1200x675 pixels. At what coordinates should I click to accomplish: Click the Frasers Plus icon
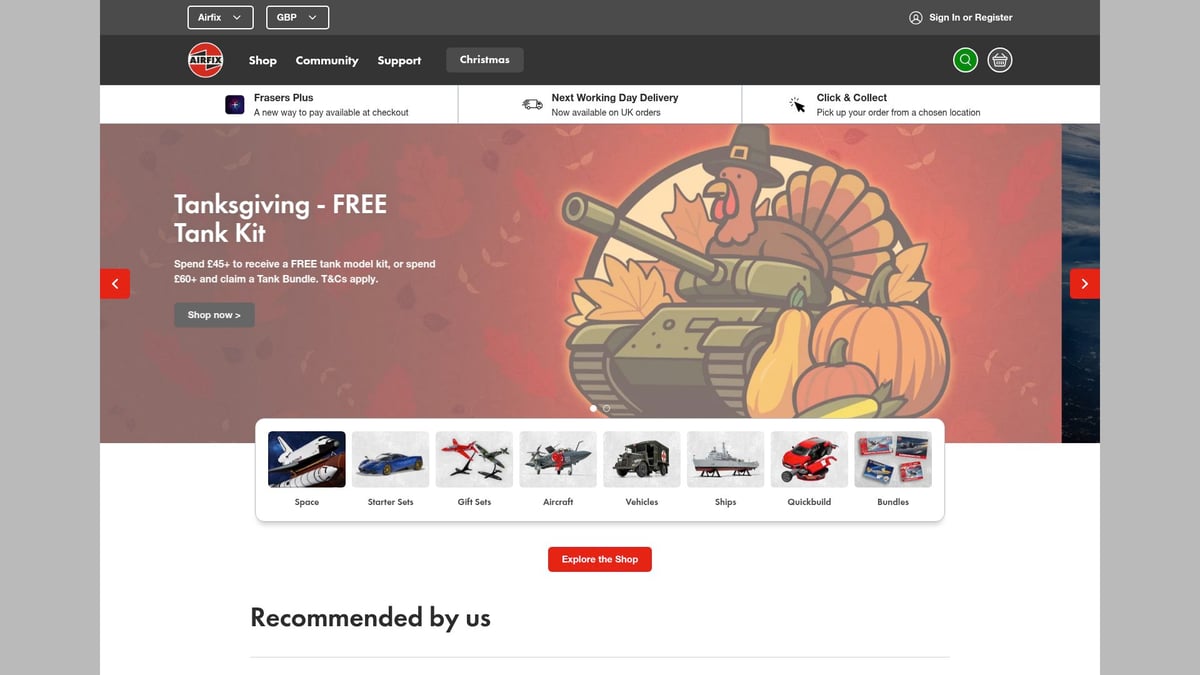point(235,104)
